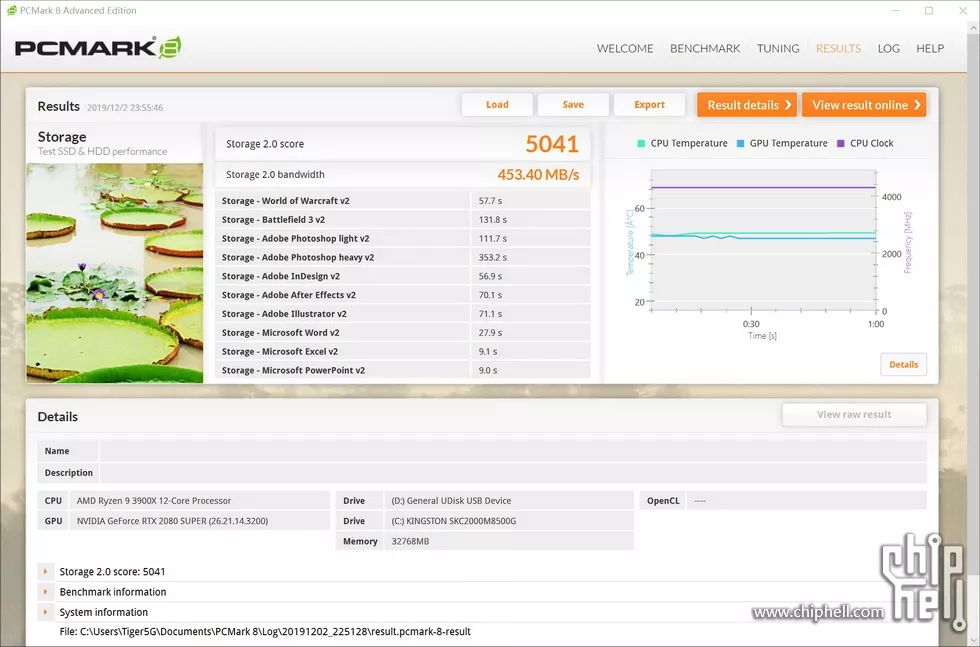Maximize the PCMark 8 window
This screenshot has width=980, height=647.
pos(929,11)
